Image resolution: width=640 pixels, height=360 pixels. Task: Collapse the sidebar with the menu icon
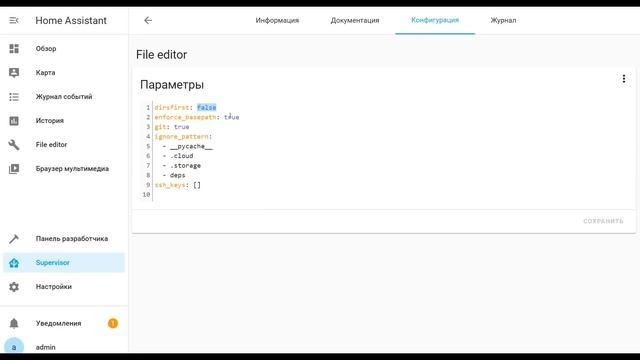click(x=14, y=20)
